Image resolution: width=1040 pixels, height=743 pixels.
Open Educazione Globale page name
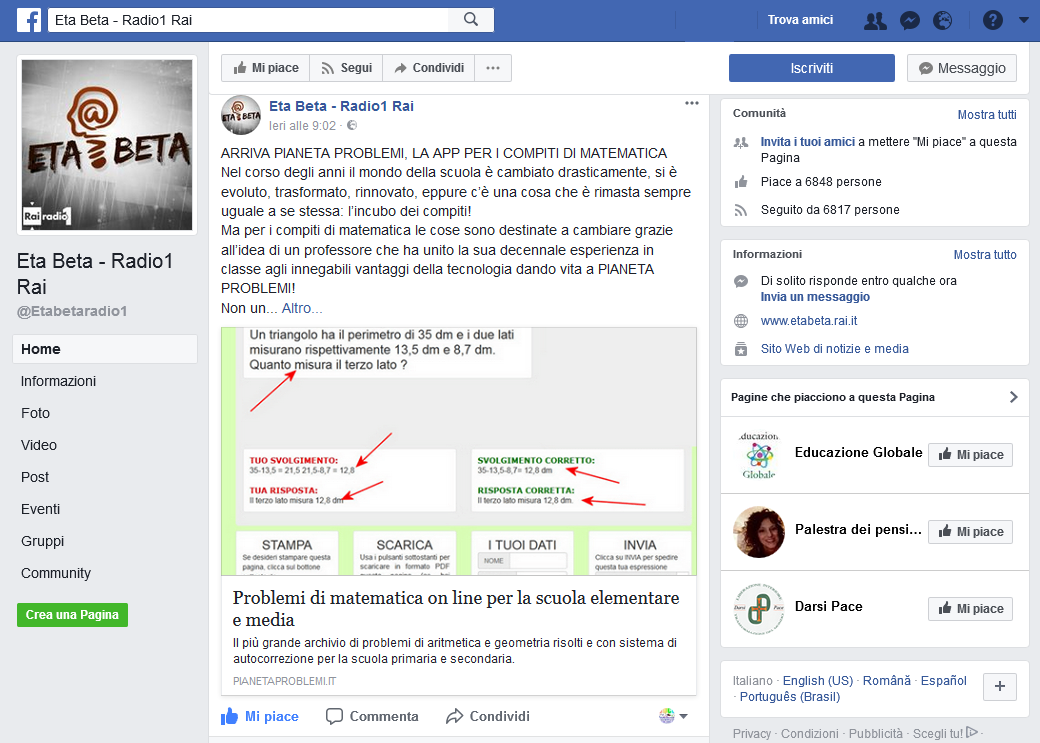click(858, 452)
